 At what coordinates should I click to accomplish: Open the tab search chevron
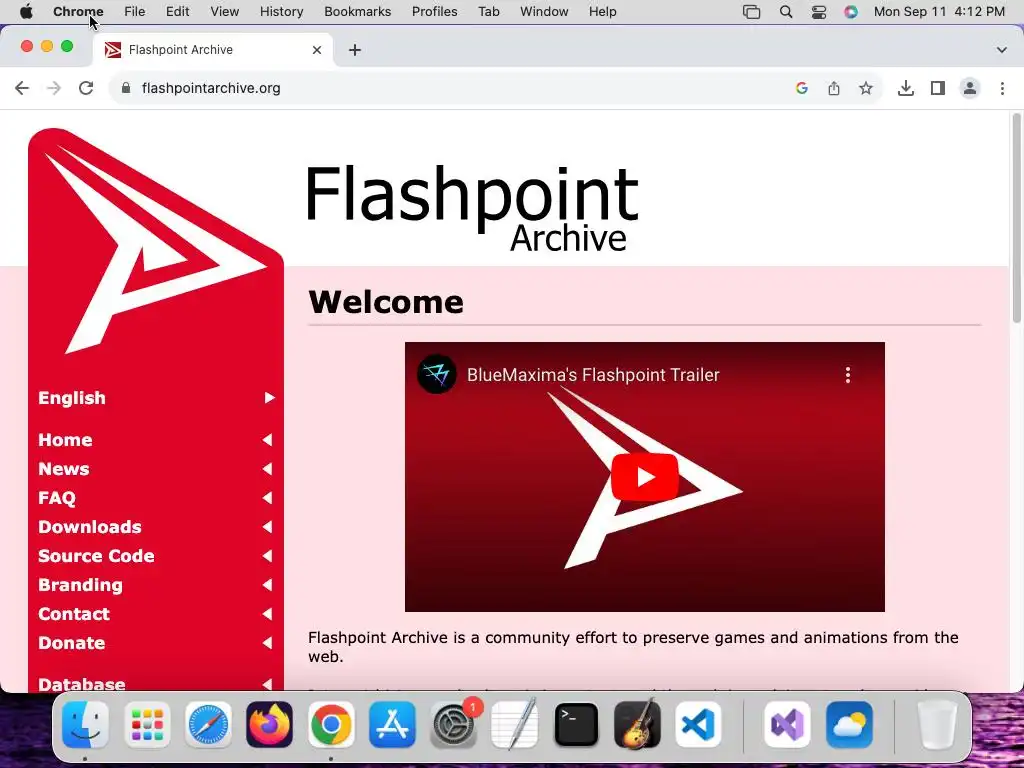click(x=1002, y=50)
